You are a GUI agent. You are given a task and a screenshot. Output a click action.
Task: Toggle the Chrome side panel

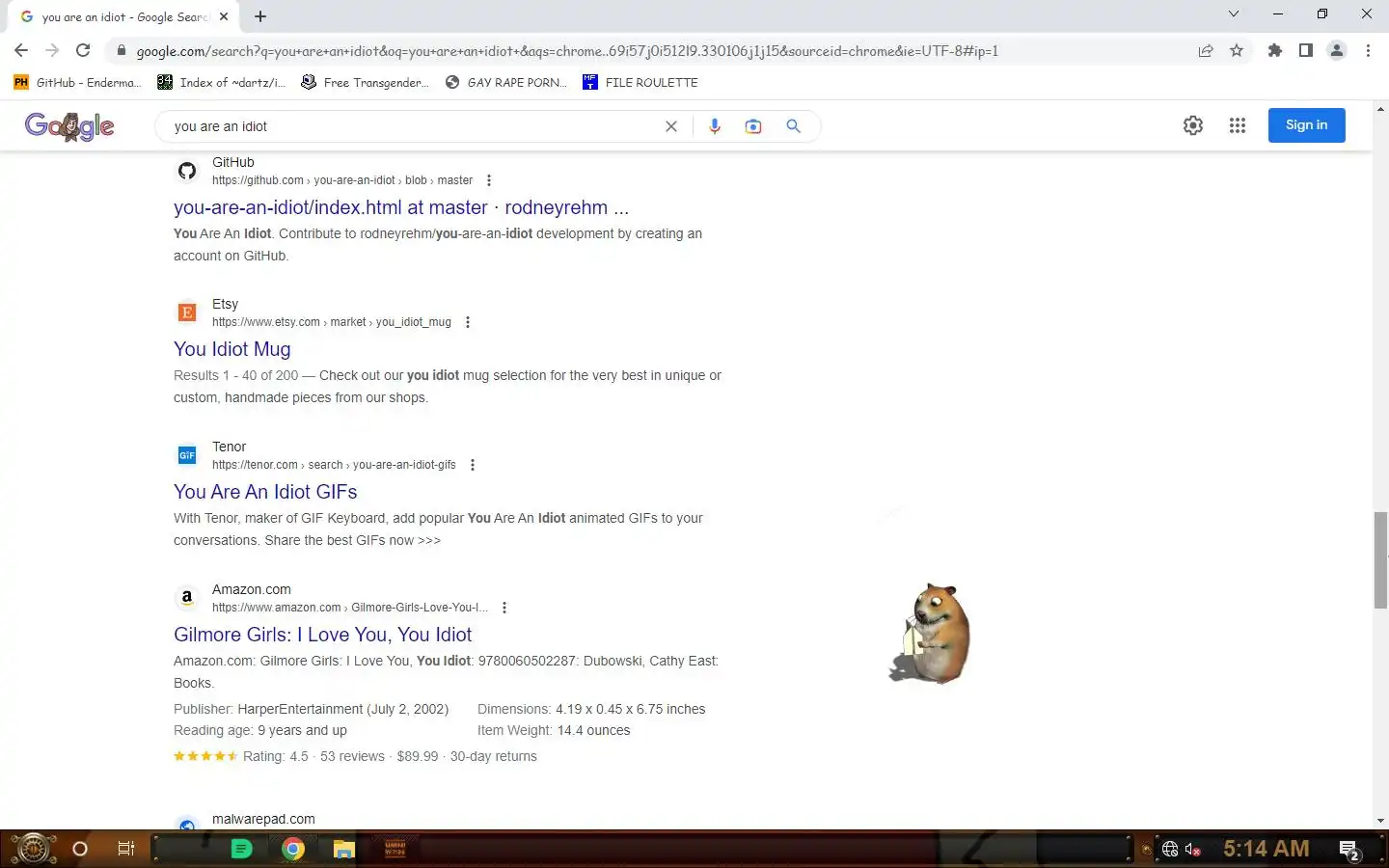click(x=1305, y=50)
